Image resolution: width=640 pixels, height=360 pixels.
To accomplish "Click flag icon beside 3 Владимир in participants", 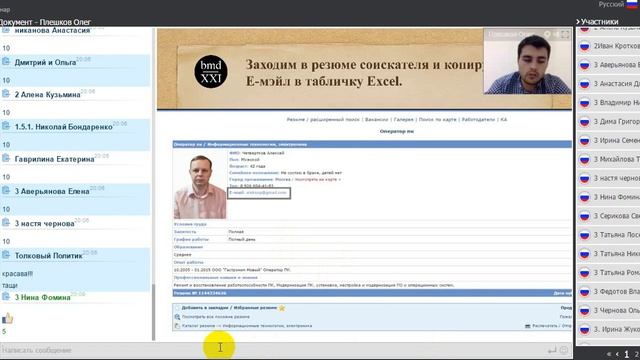I will (x=584, y=102).
